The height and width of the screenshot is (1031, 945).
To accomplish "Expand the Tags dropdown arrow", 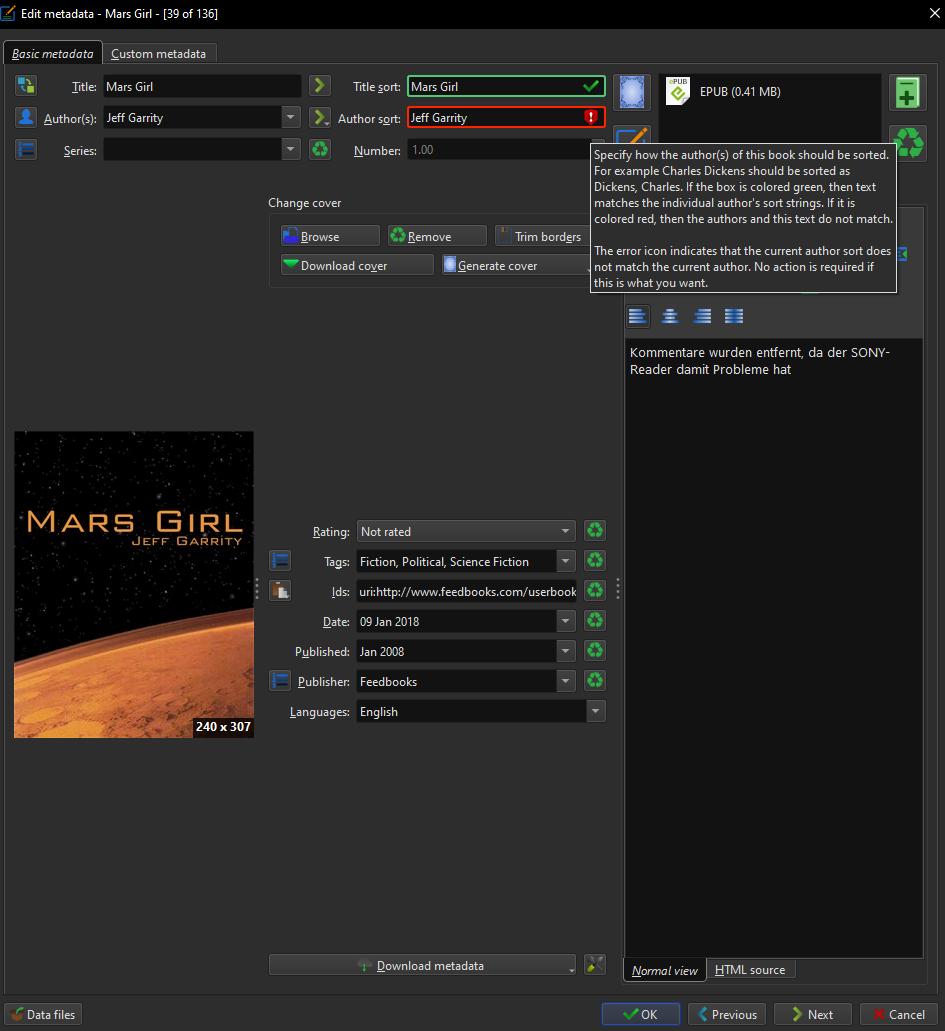I will (566, 561).
